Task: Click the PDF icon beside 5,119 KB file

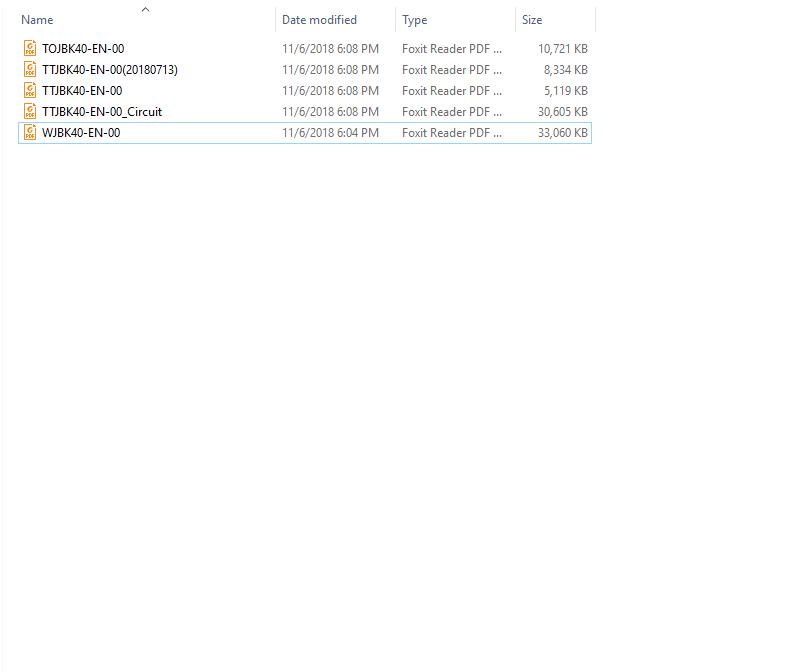Action: coord(30,91)
